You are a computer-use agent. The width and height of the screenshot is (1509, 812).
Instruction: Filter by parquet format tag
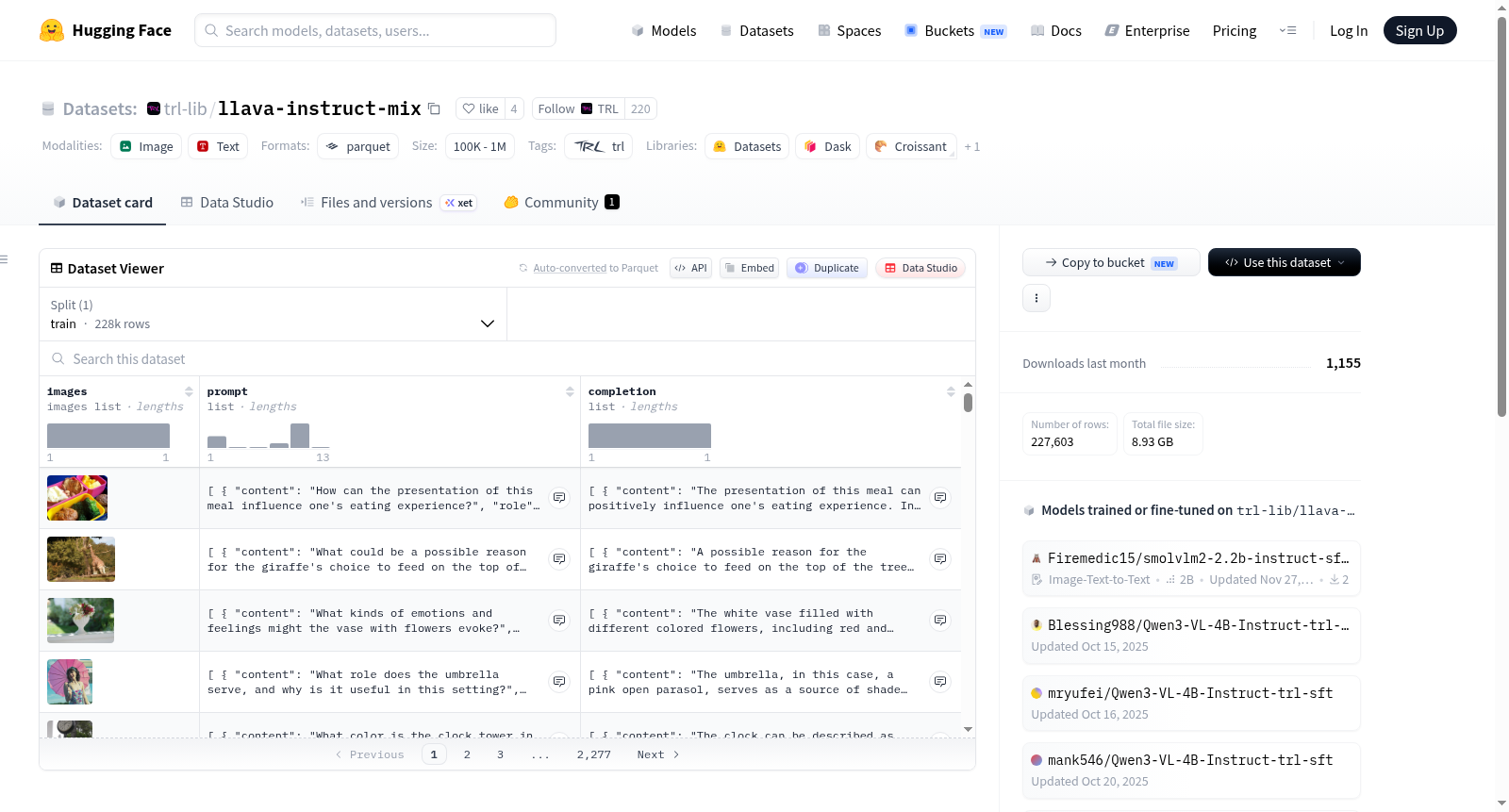click(x=357, y=146)
